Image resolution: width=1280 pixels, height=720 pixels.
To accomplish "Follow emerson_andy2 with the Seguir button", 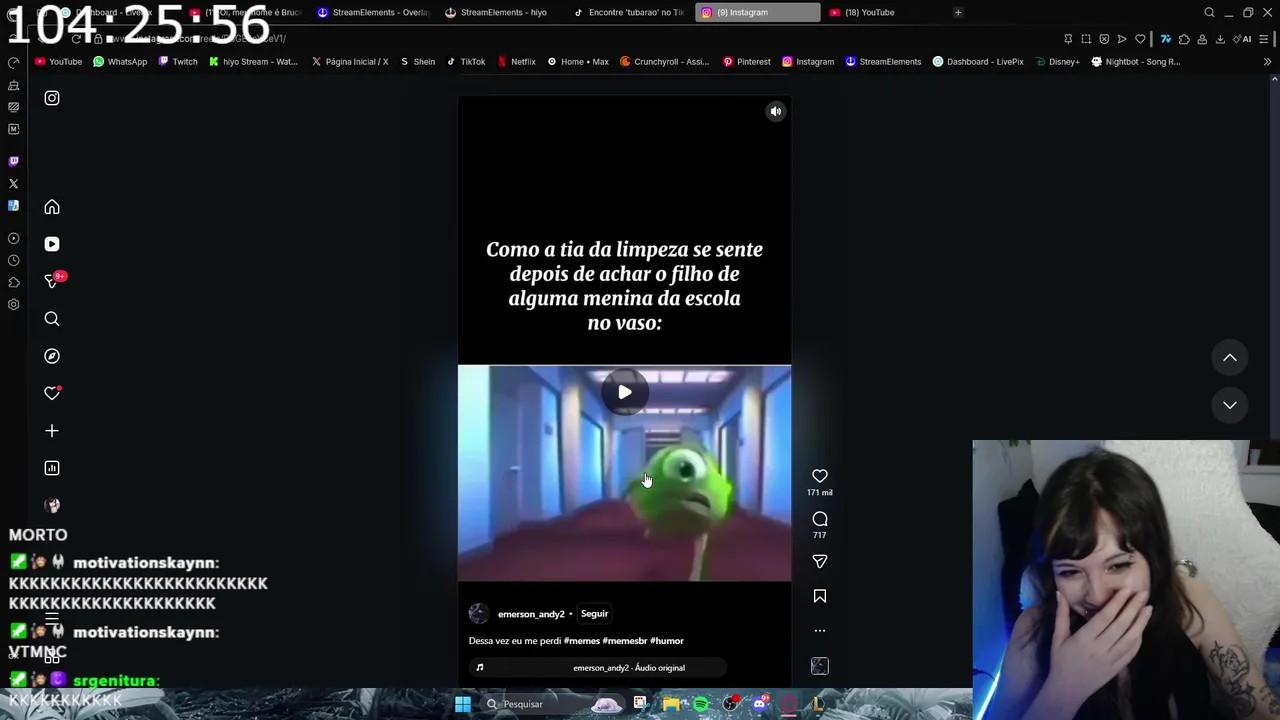I will [x=594, y=614].
